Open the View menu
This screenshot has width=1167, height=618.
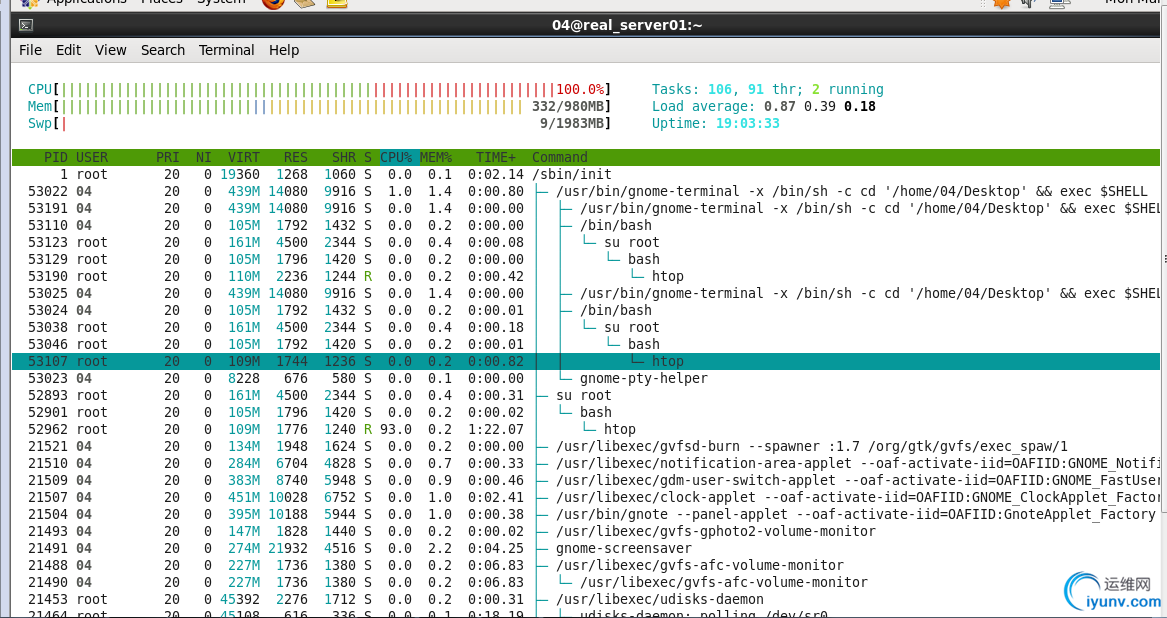tap(110, 50)
